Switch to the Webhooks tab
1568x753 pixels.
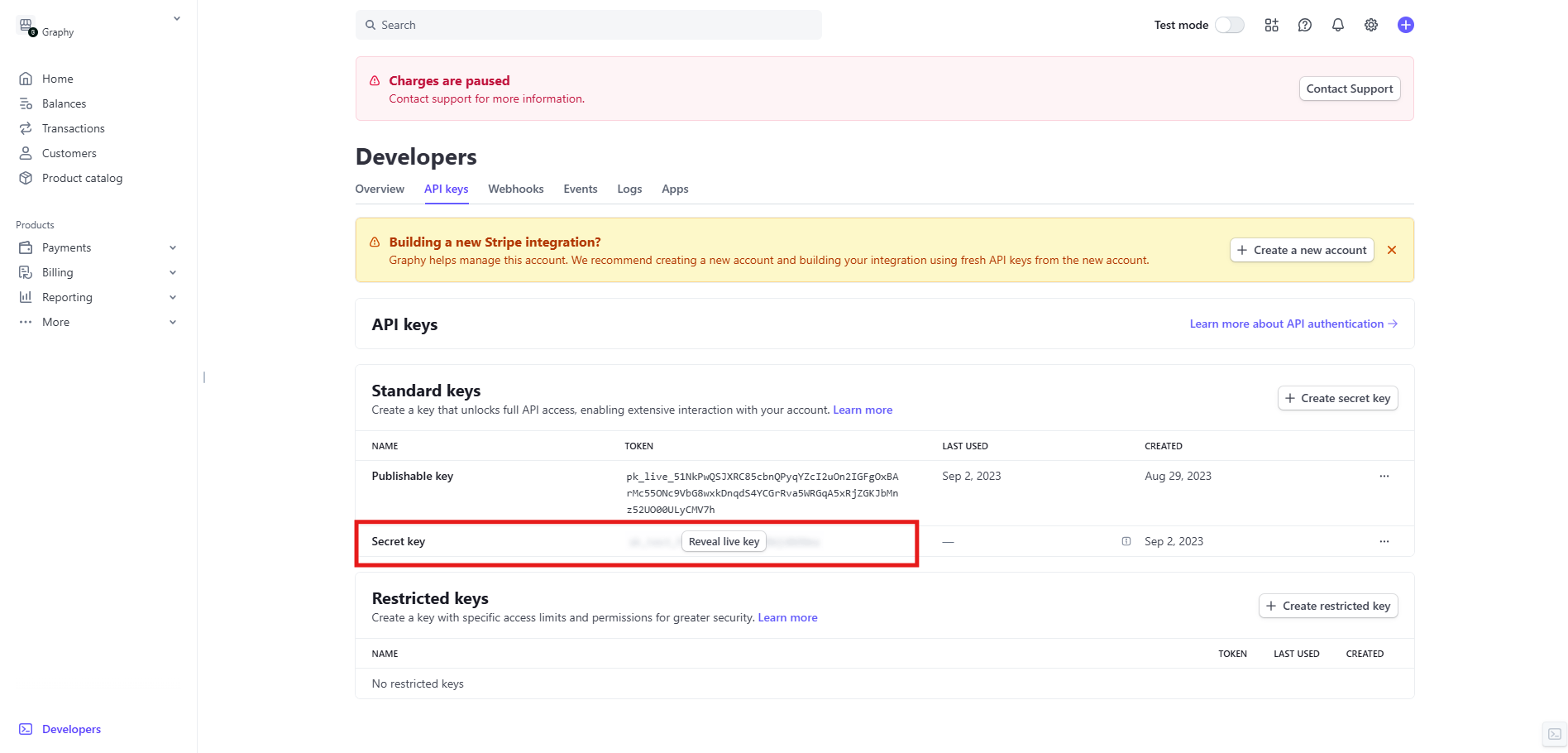click(515, 189)
